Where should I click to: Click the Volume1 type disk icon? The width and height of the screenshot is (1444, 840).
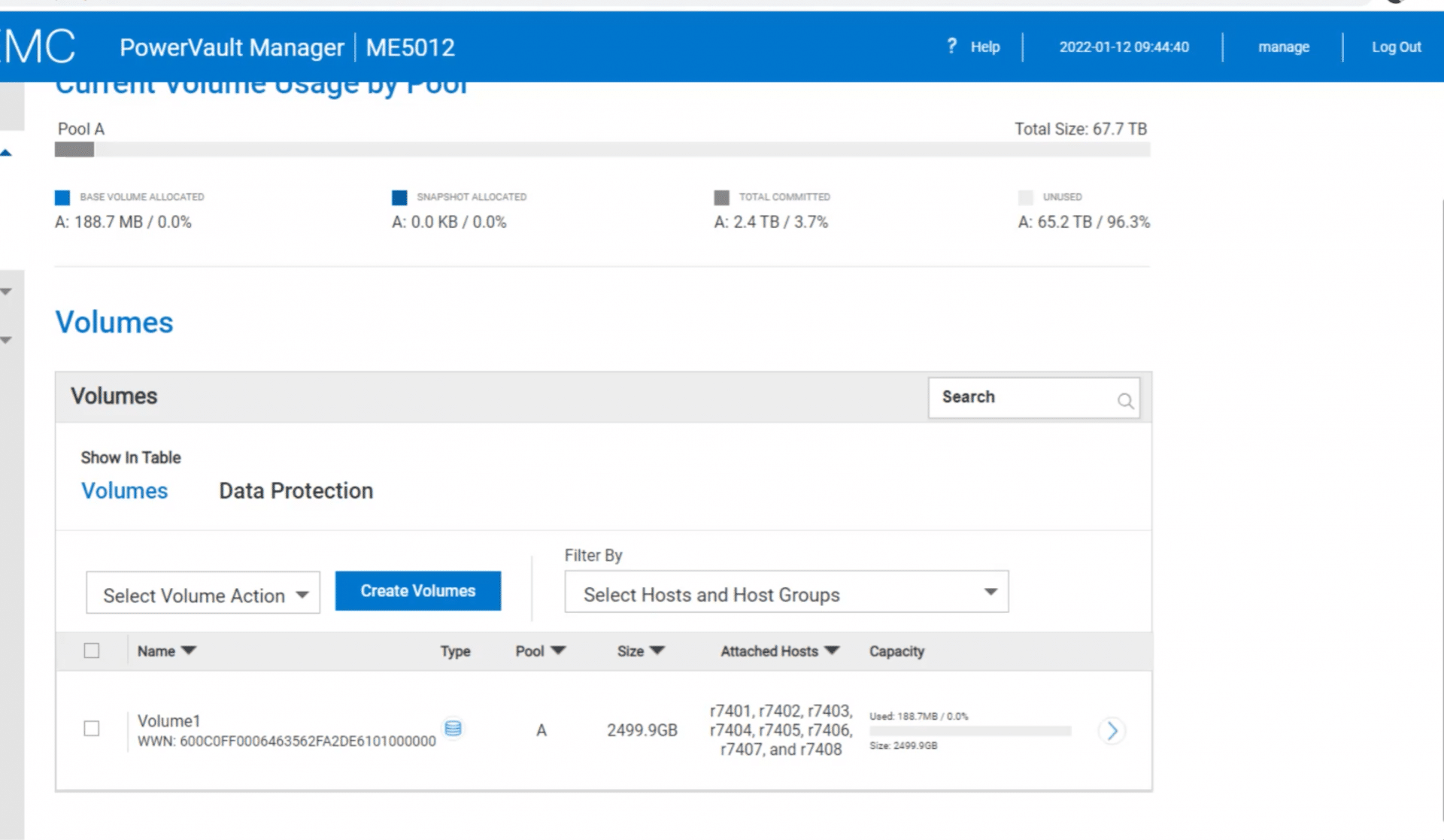453,728
